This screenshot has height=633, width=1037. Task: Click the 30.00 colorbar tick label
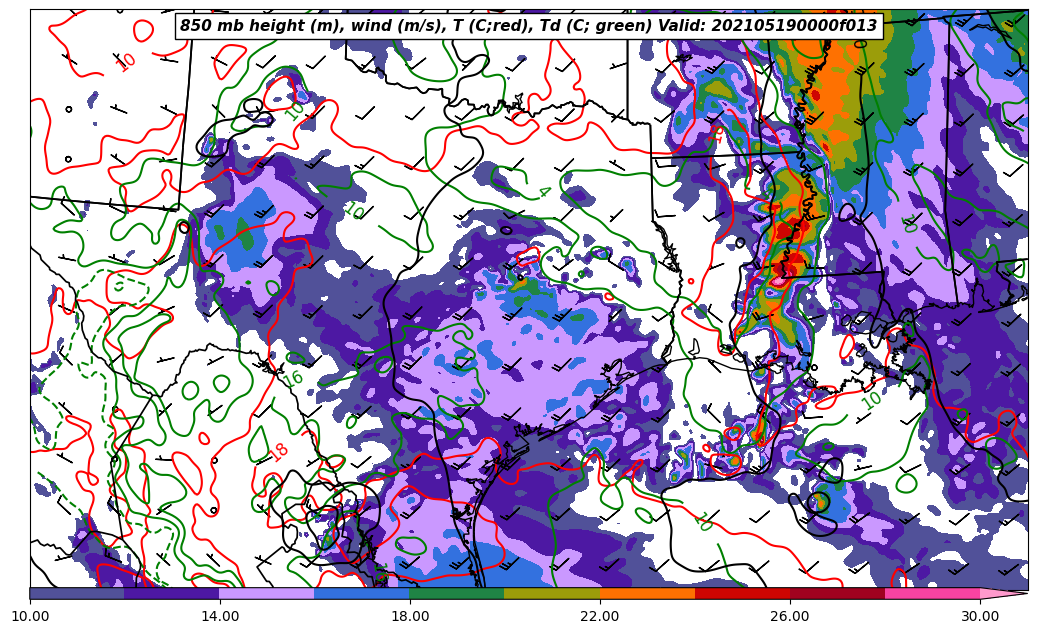point(980,616)
